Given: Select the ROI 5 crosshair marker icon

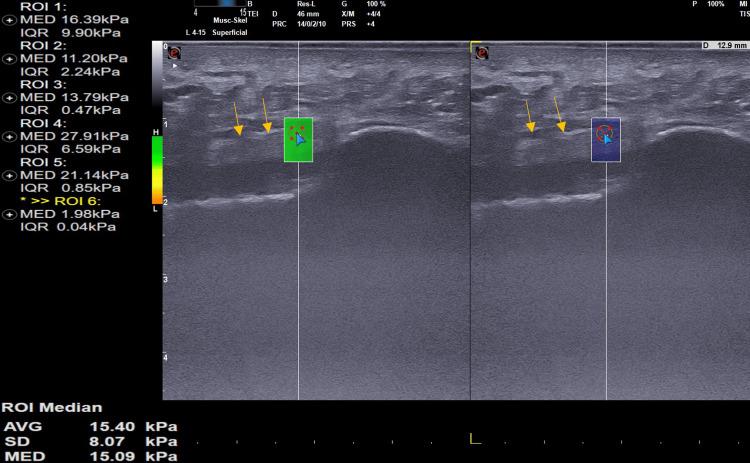Looking at the screenshot, I should pyautogui.click(x=10, y=174).
